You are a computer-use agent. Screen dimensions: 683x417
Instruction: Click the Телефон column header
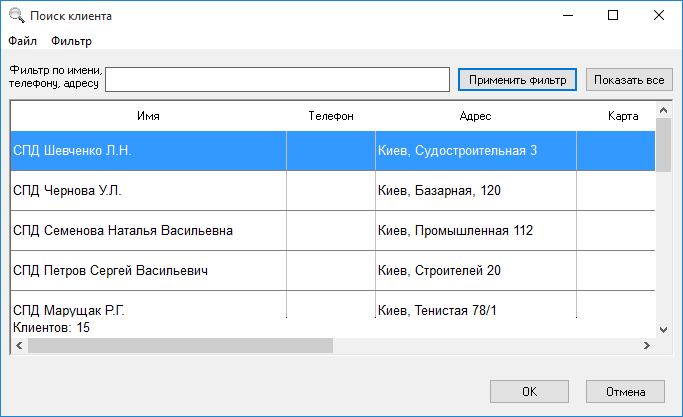point(331,116)
